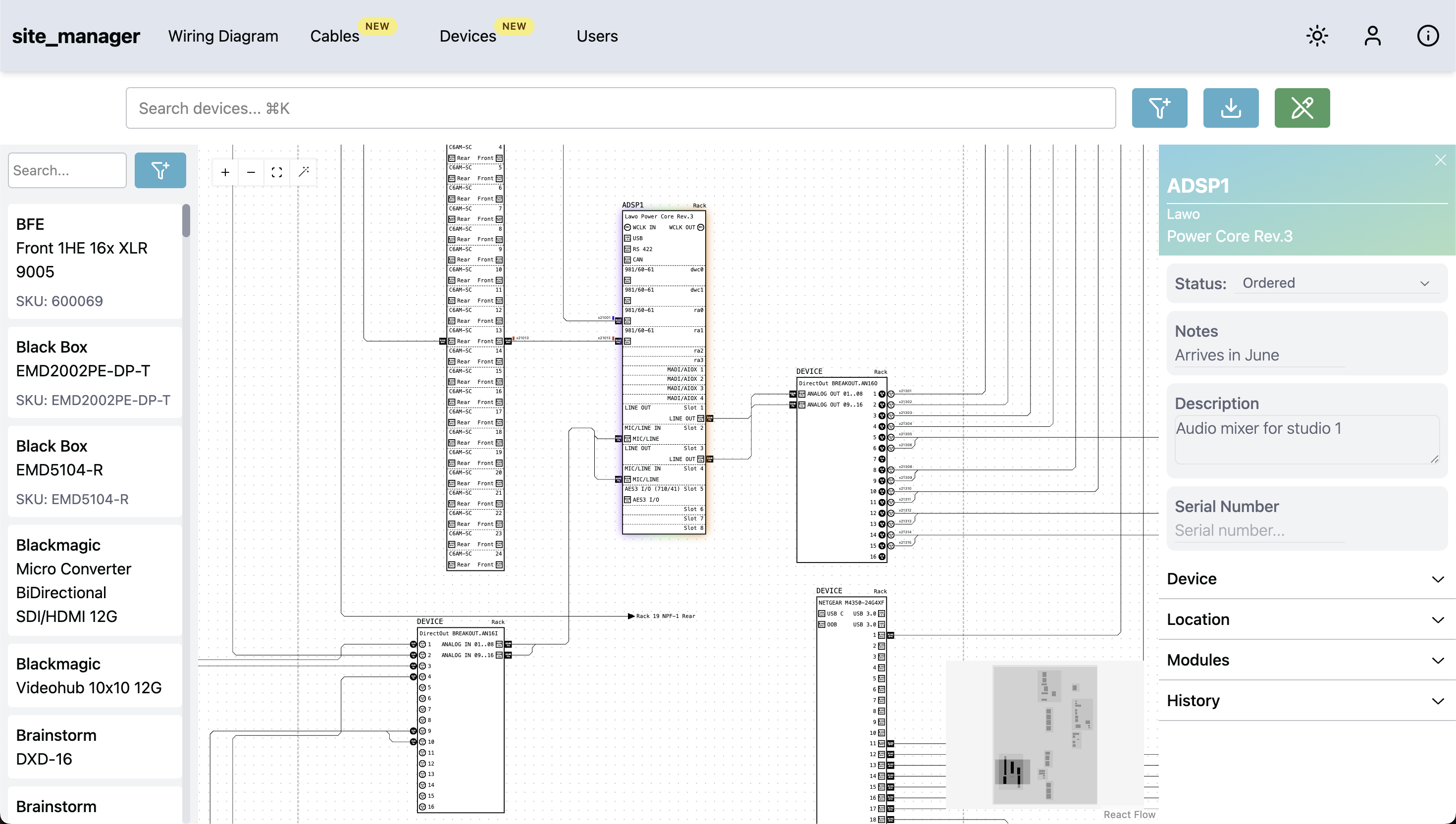
Task: Go to the Users page
Action: click(596, 36)
